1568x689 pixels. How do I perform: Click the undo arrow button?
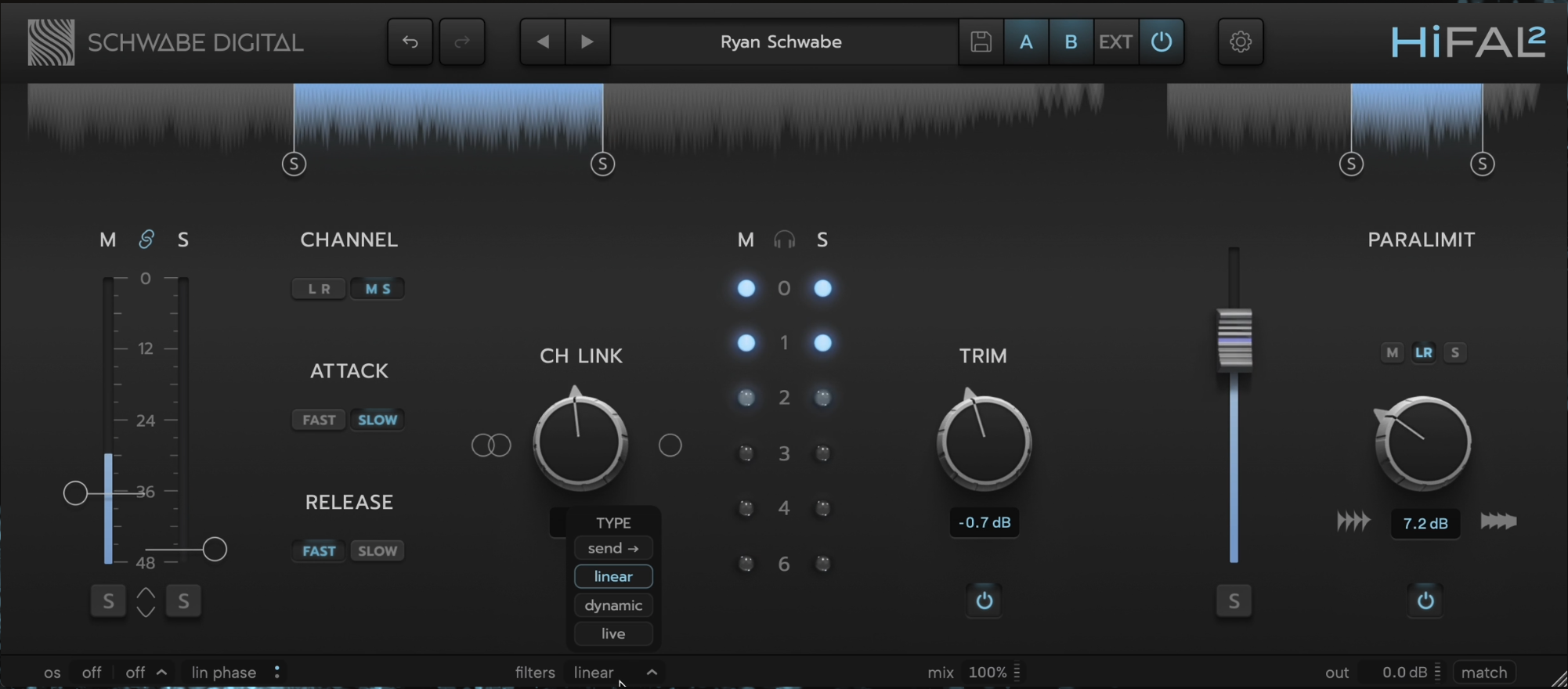(x=410, y=41)
